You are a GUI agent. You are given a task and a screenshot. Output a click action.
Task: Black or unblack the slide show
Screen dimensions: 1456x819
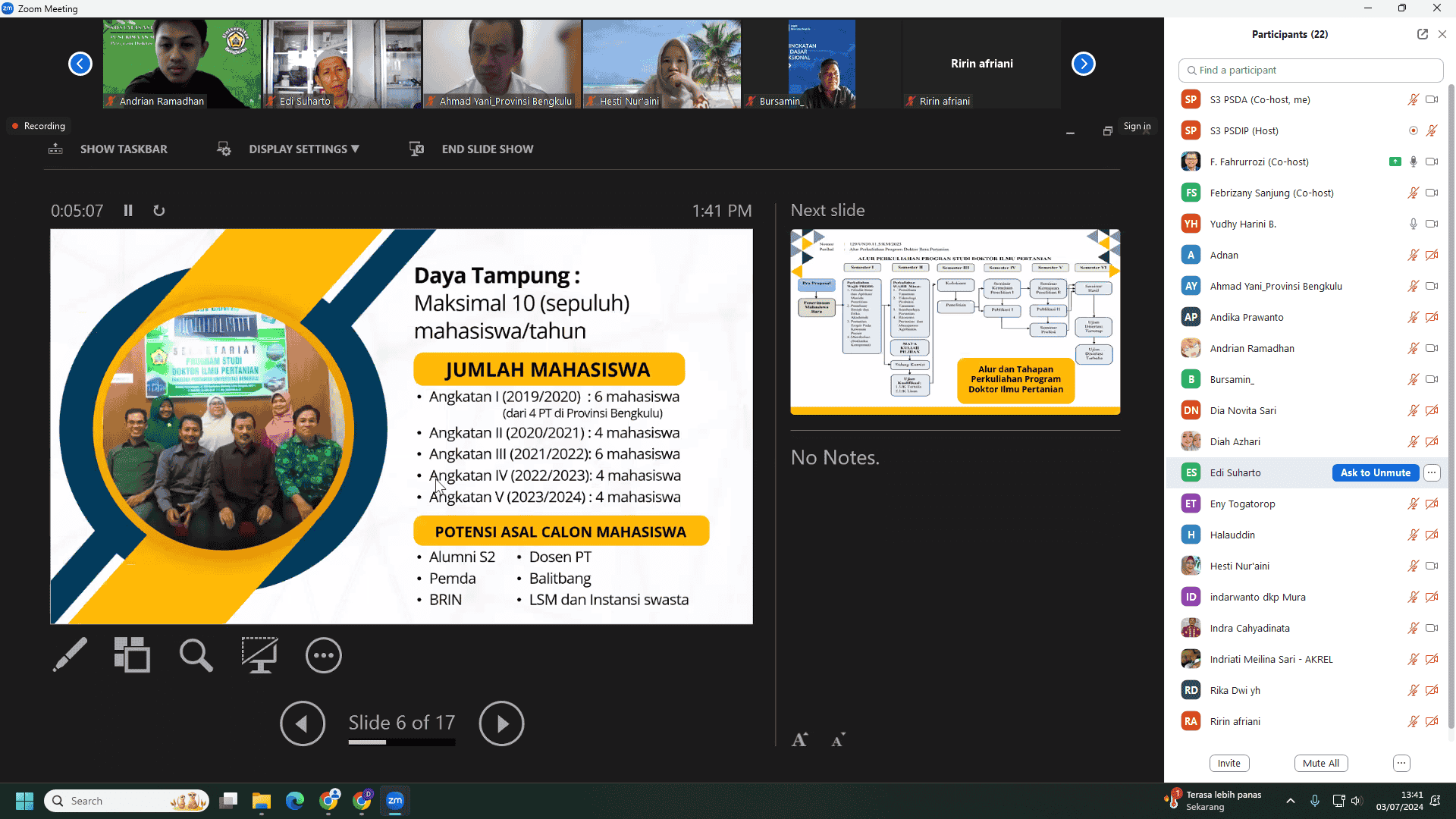(x=259, y=654)
